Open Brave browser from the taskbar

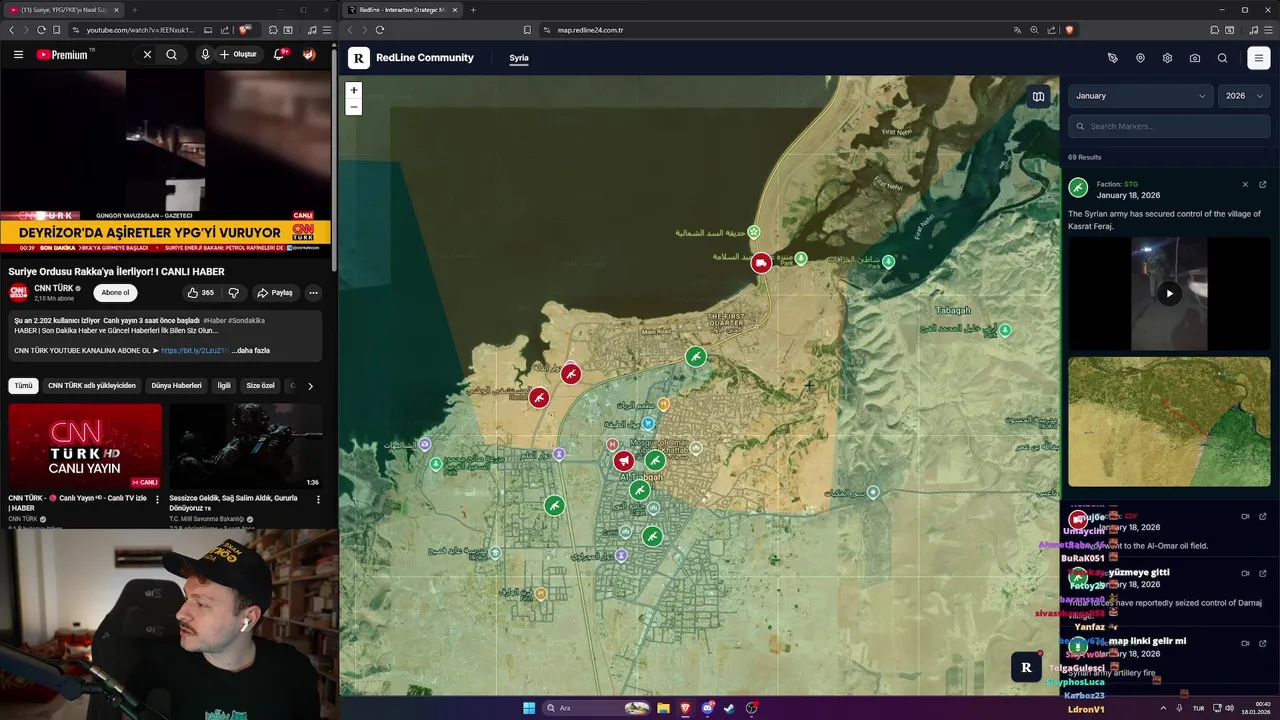click(685, 708)
